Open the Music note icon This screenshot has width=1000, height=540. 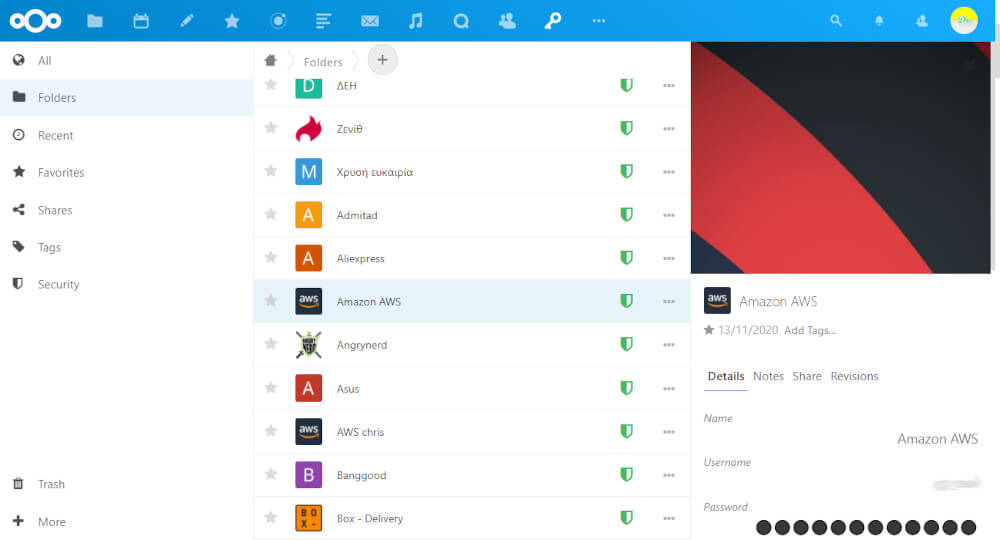[x=416, y=21]
